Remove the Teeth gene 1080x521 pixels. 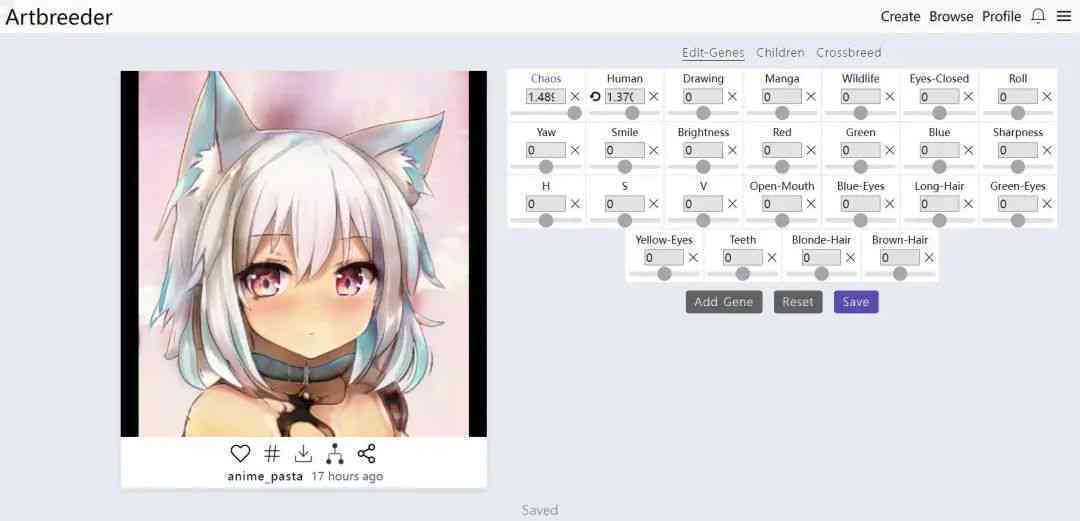click(772, 258)
